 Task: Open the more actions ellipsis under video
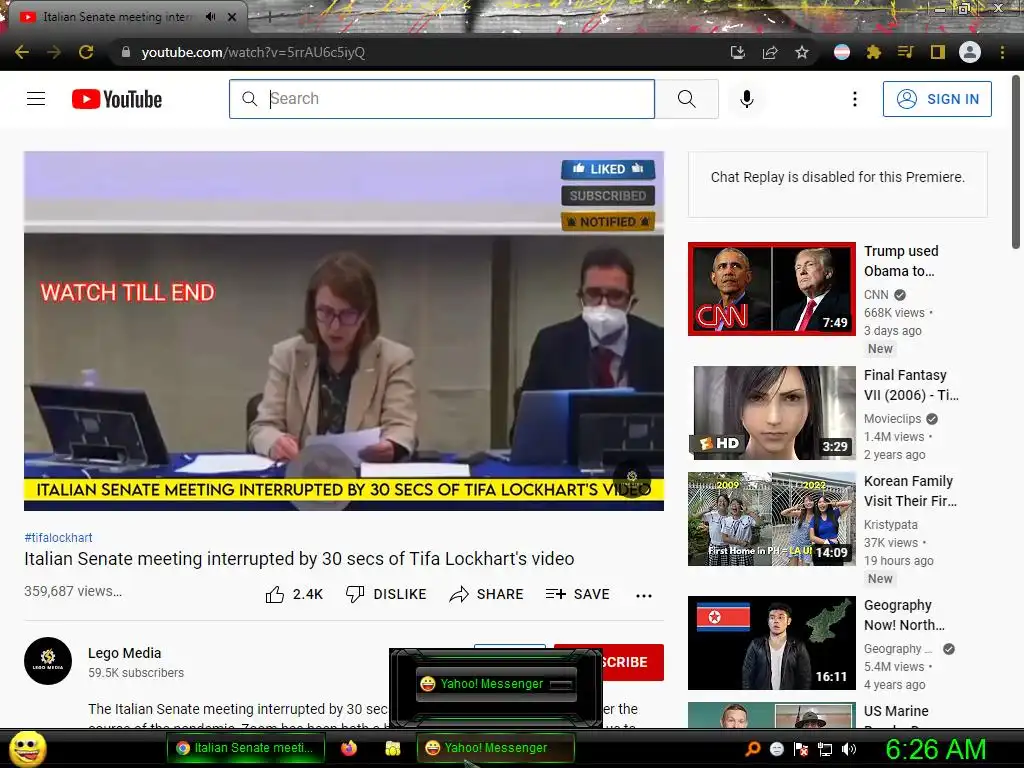pyautogui.click(x=644, y=595)
